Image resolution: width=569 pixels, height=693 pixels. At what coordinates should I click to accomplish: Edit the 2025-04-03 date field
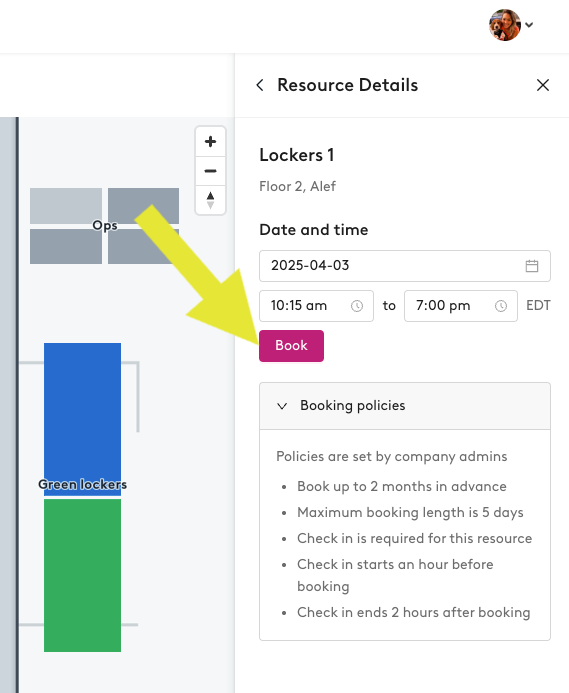(x=405, y=266)
